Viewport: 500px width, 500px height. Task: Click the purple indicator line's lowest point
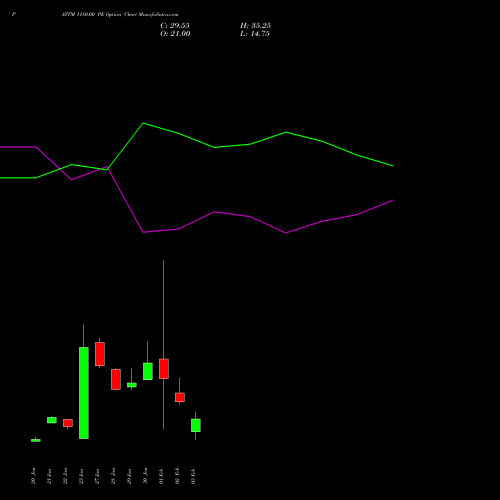pos(286,233)
